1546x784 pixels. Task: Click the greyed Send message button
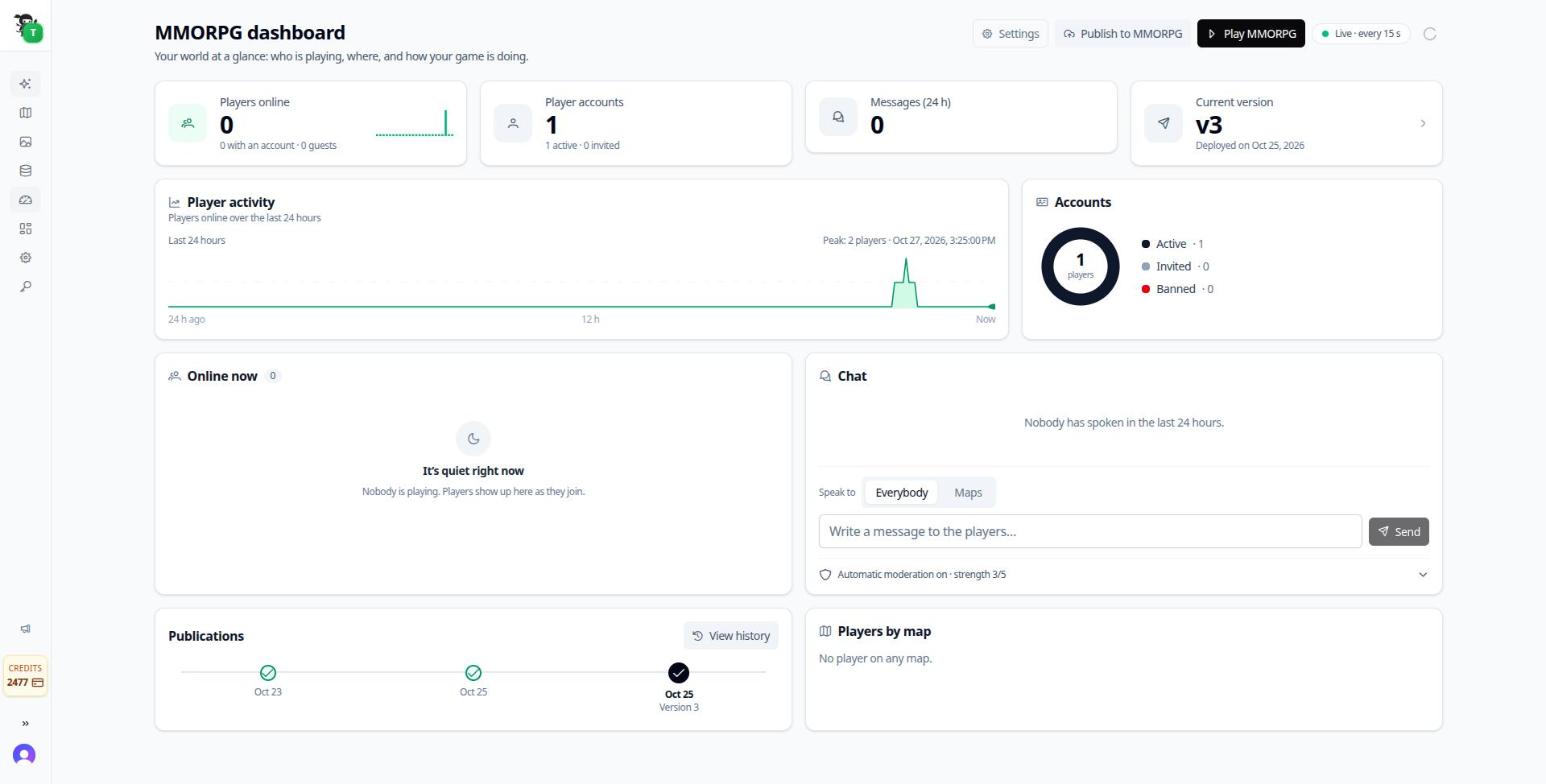(1399, 532)
